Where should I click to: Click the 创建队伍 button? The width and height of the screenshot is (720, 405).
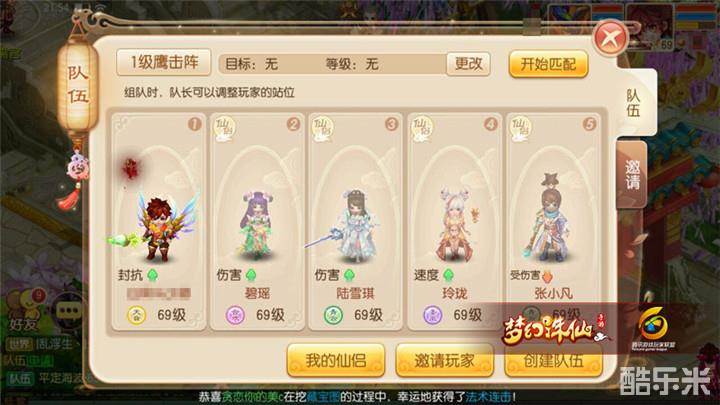pyautogui.click(x=553, y=361)
